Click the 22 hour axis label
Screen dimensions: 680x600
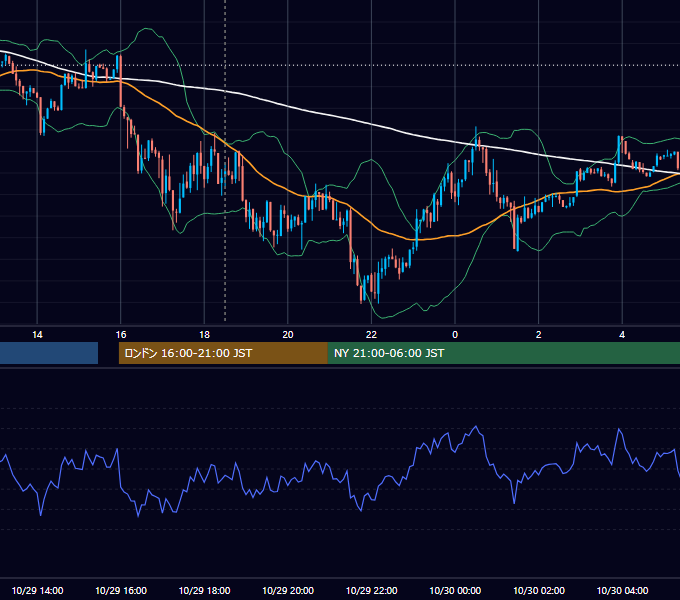point(371,335)
